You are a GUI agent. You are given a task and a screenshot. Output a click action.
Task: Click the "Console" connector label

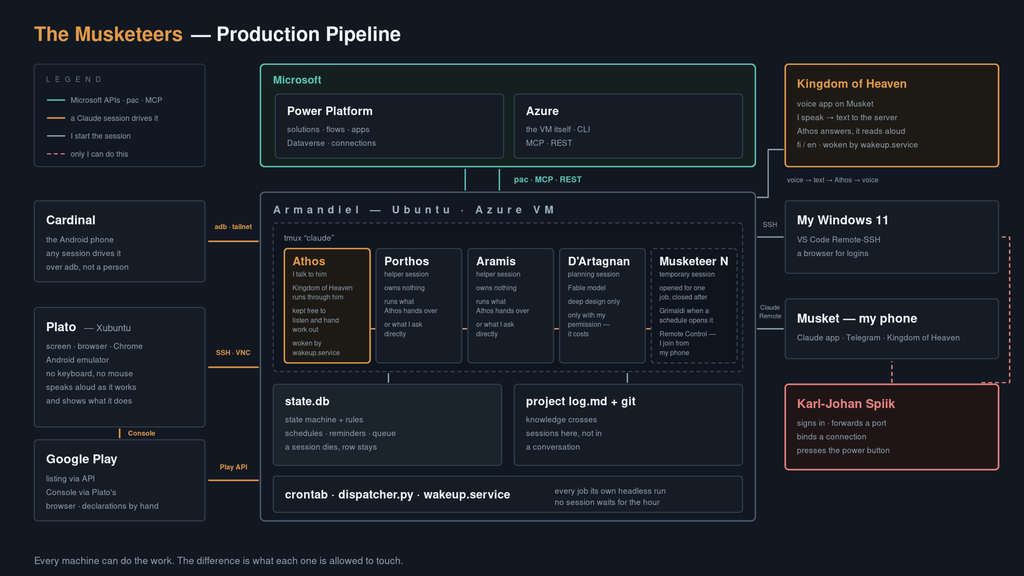141,433
